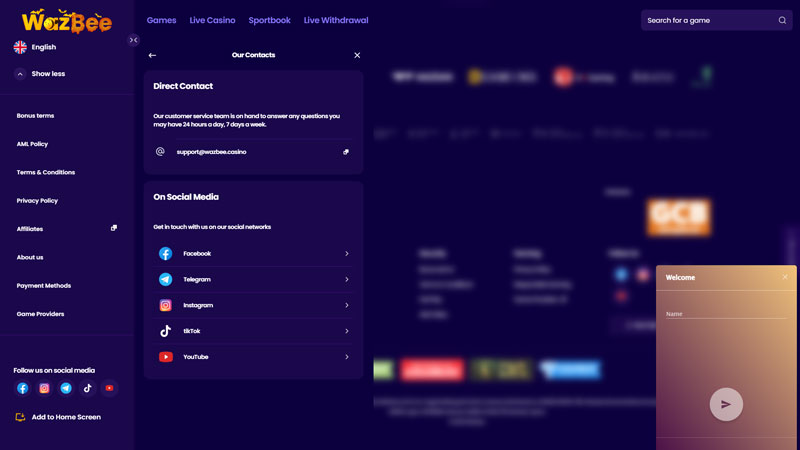
Task: Click sidebar footer Instagram icon
Action: 44,388
